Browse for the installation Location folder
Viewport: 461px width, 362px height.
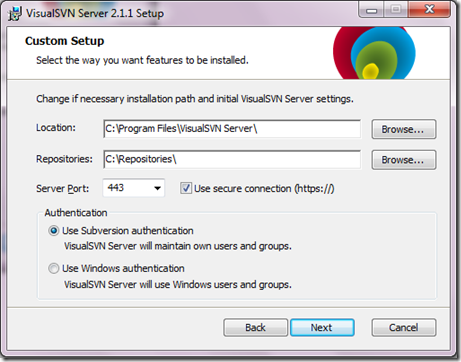coord(403,129)
